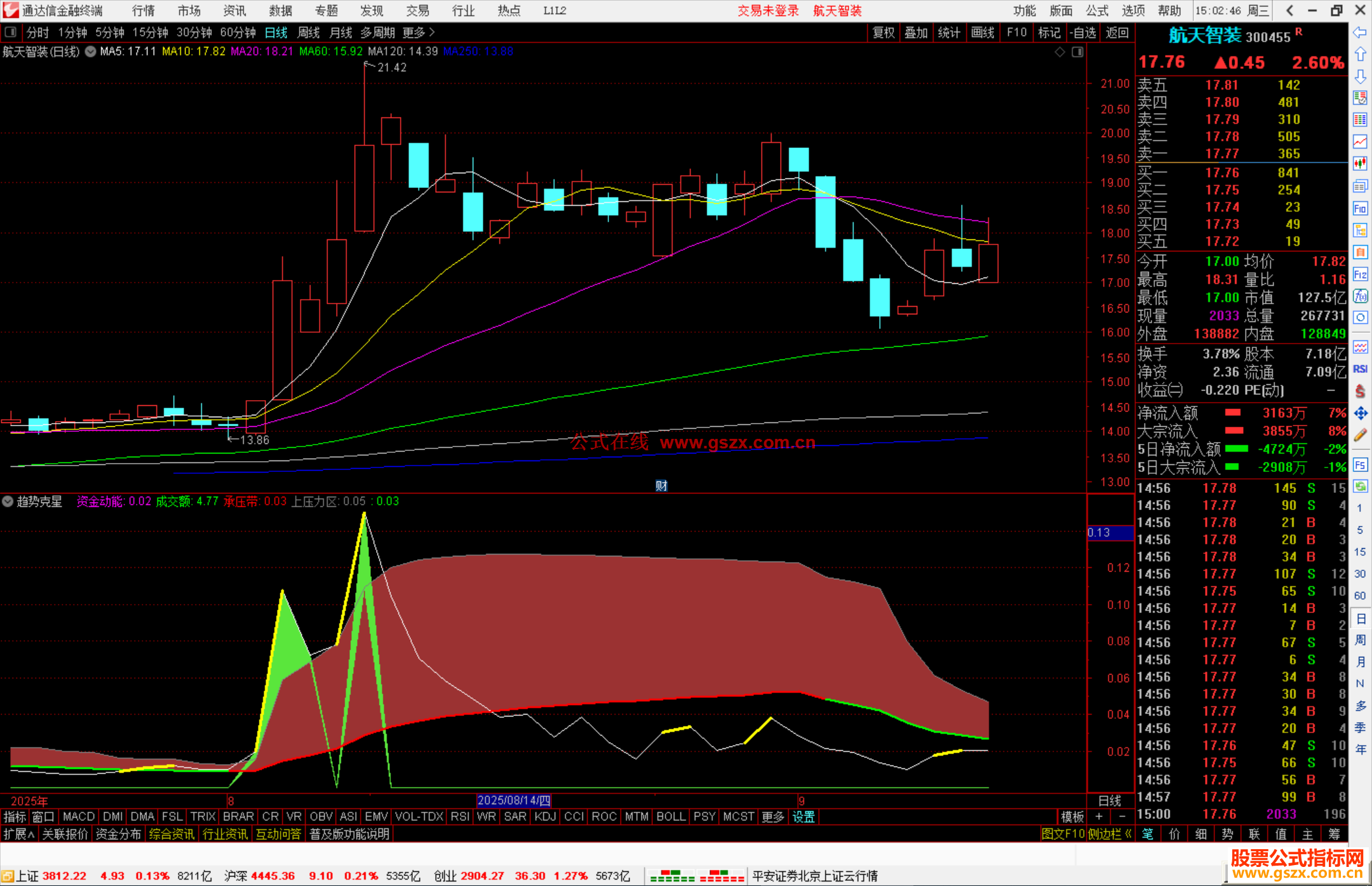Image resolution: width=1372 pixels, height=886 pixels.
Task: Click the orange document icon in sidebar
Action: 1360,252
